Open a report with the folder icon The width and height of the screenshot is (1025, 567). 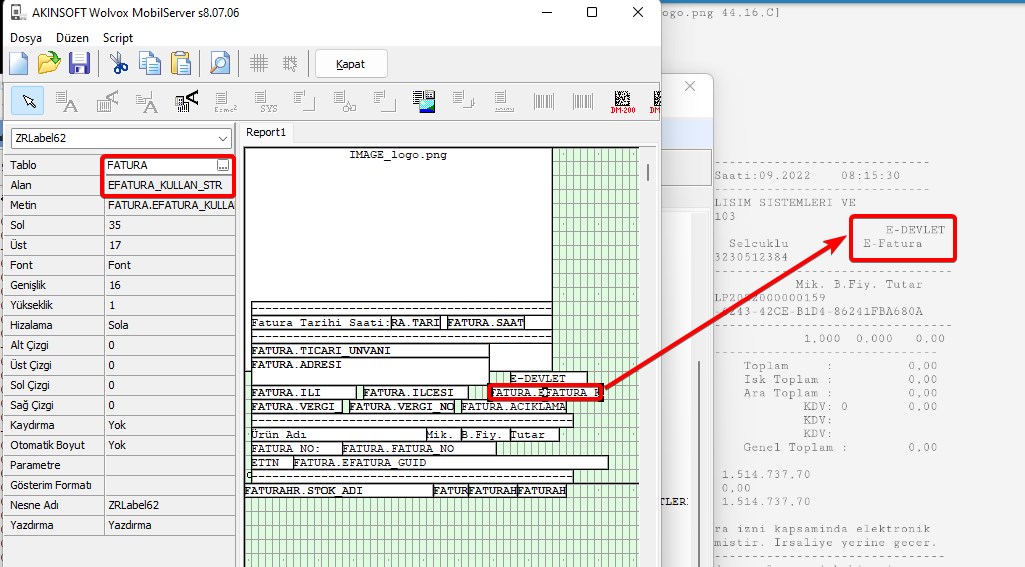coord(49,63)
